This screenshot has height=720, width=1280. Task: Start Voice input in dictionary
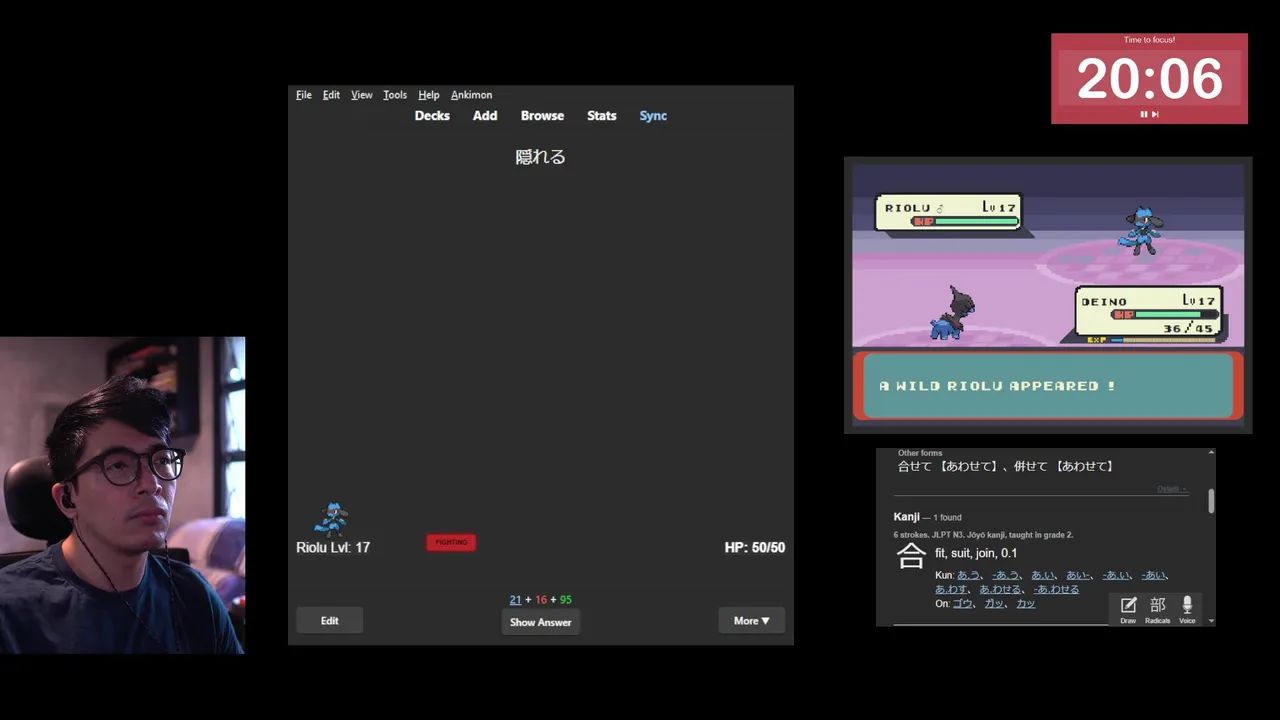tap(1187, 610)
